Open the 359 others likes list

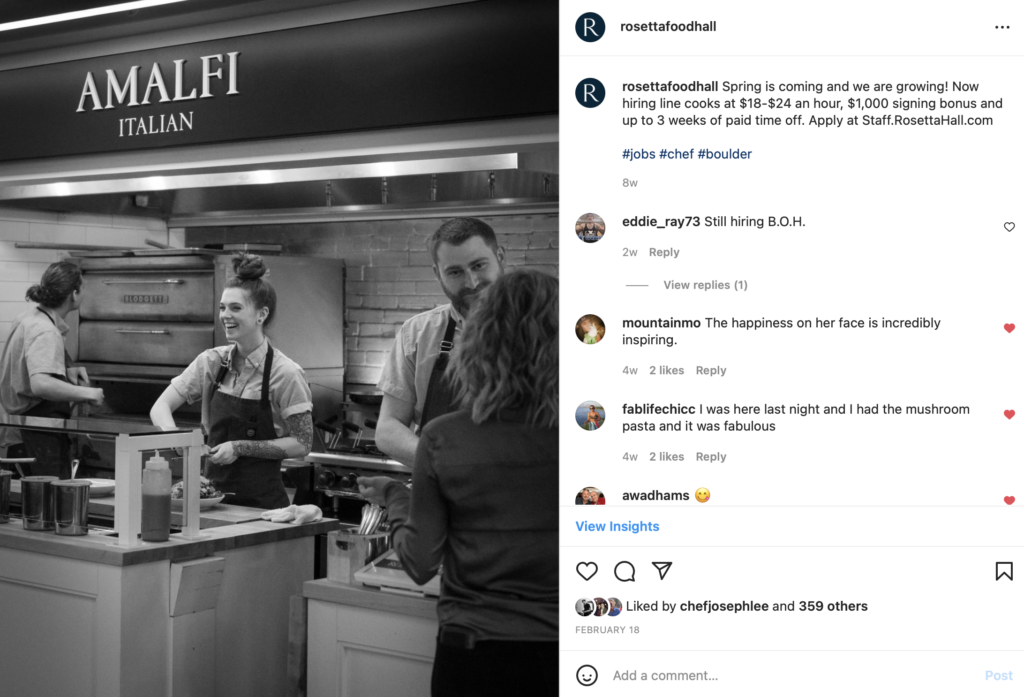[833, 606]
